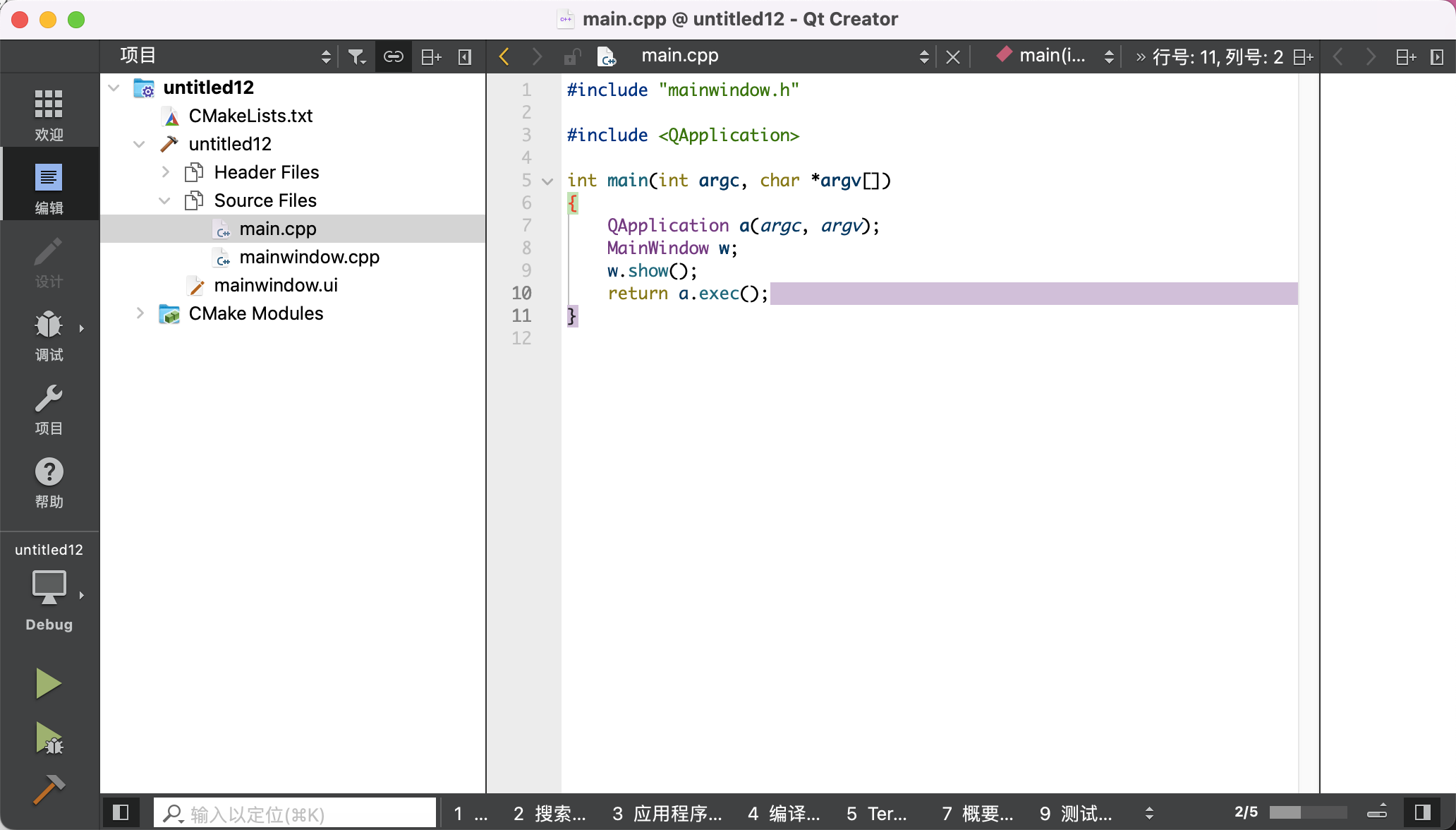The image size is (1456, 830).
Task: Open the 编译 output pane tab
Action: [784, 814]
